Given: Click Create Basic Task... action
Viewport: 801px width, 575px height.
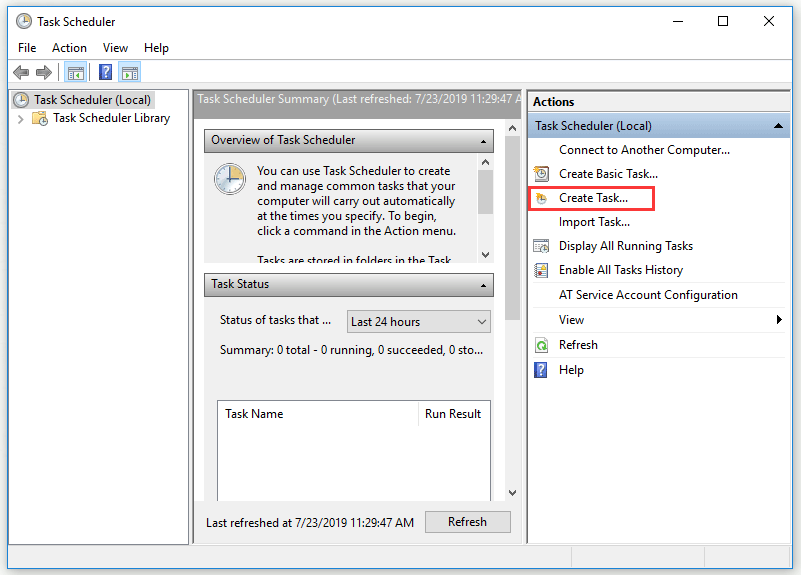Looking at the screenshot, I should 608,174.
